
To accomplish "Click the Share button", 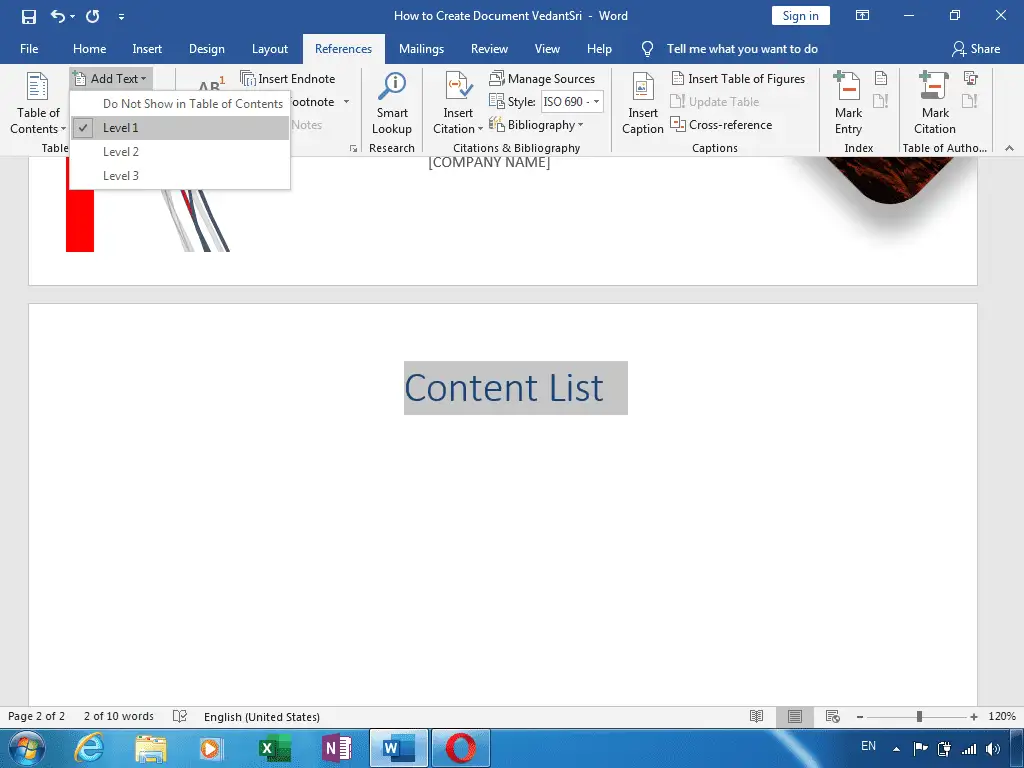I will coord(976,49).
